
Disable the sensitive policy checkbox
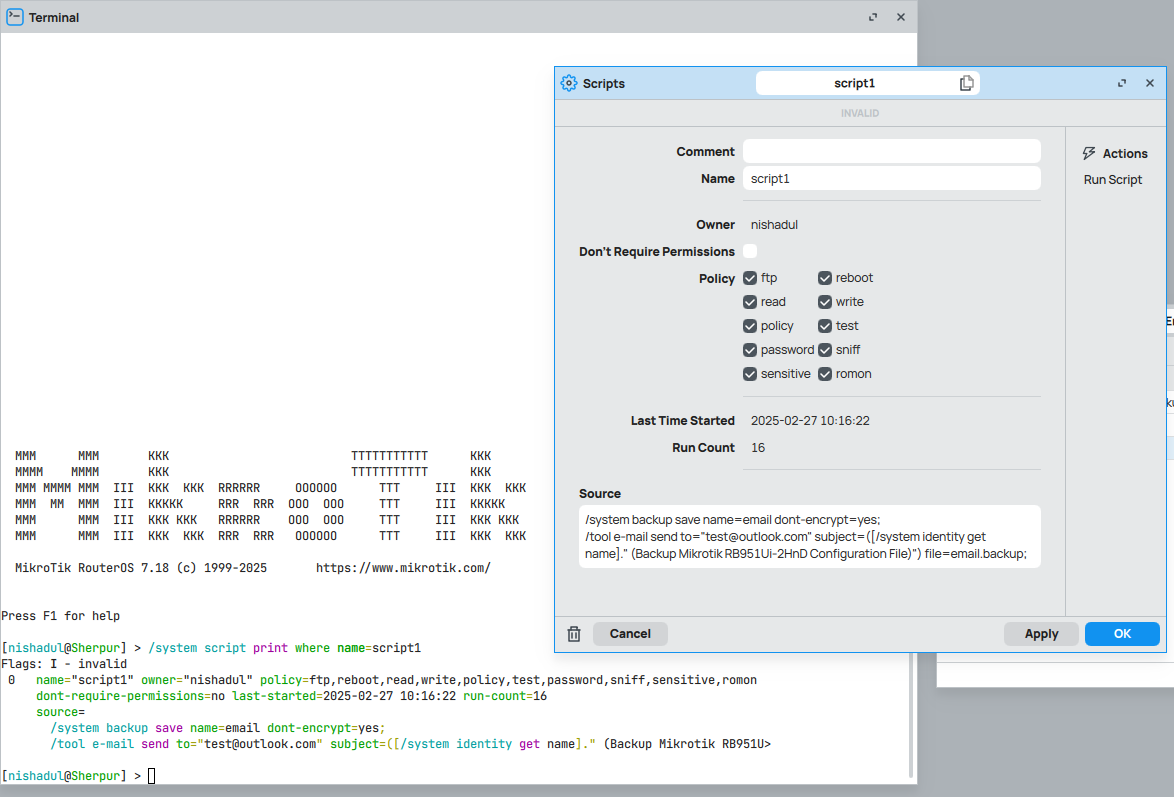pyautogui.click(x=750, y=374)
